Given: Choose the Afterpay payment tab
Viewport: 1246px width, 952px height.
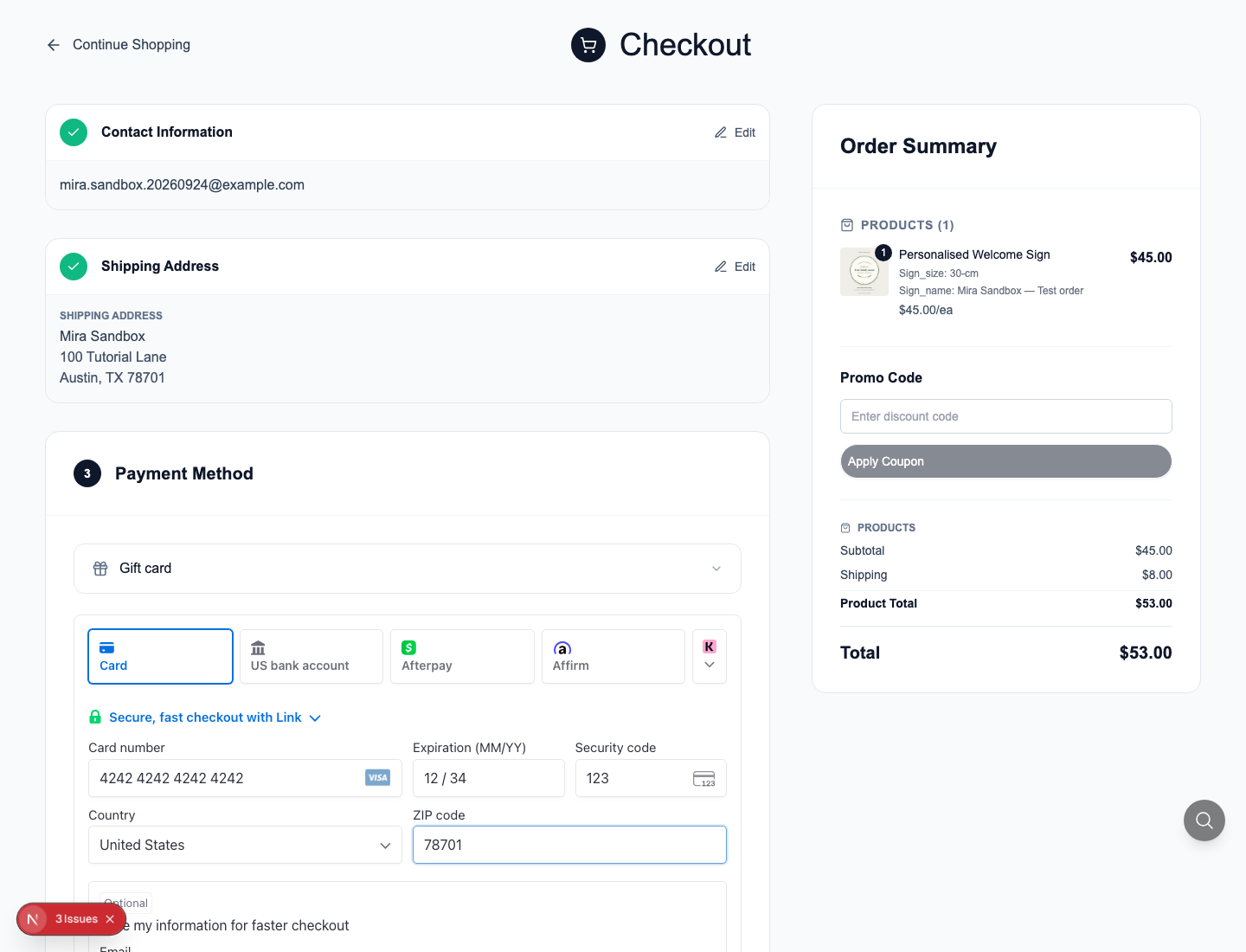Looking at the screenshot, I should 462,657.
